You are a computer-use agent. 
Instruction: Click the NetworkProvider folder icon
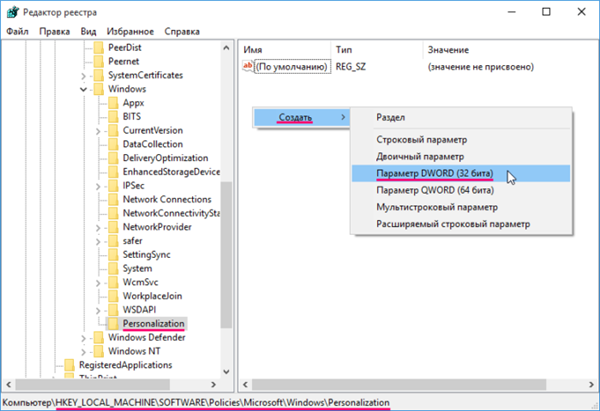(113, 227)
